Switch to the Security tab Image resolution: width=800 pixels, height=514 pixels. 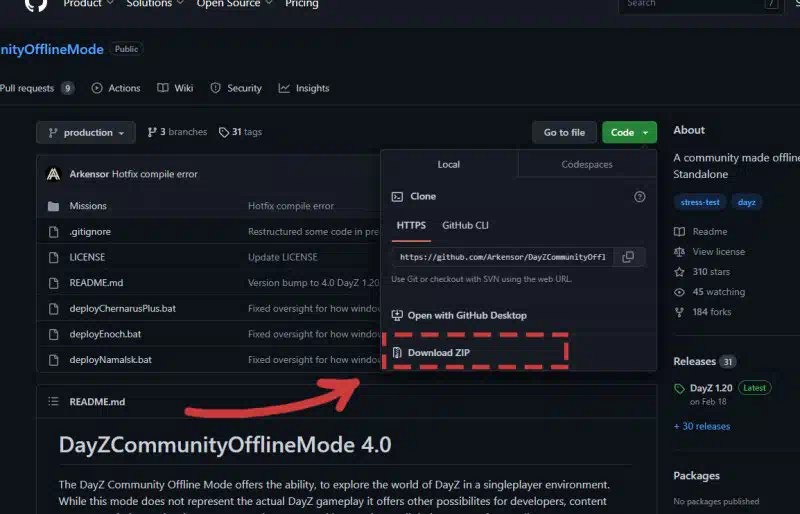point(236,88)
